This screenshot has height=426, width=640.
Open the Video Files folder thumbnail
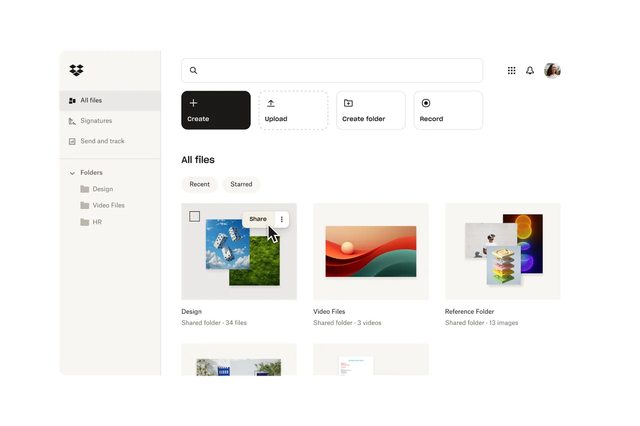[x=370, y=251]
